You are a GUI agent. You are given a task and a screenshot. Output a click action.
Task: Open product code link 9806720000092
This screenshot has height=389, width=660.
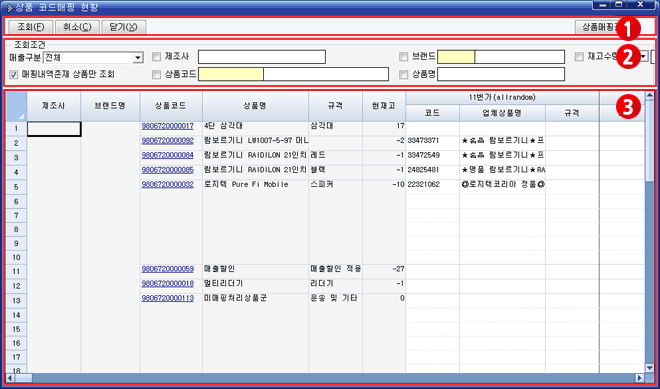[168, 141]
